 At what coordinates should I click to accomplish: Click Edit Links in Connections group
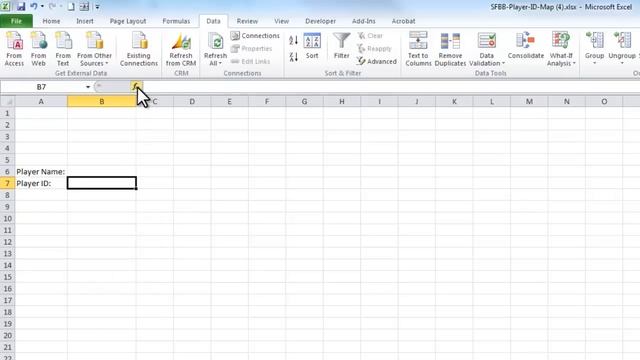point(250,61)
